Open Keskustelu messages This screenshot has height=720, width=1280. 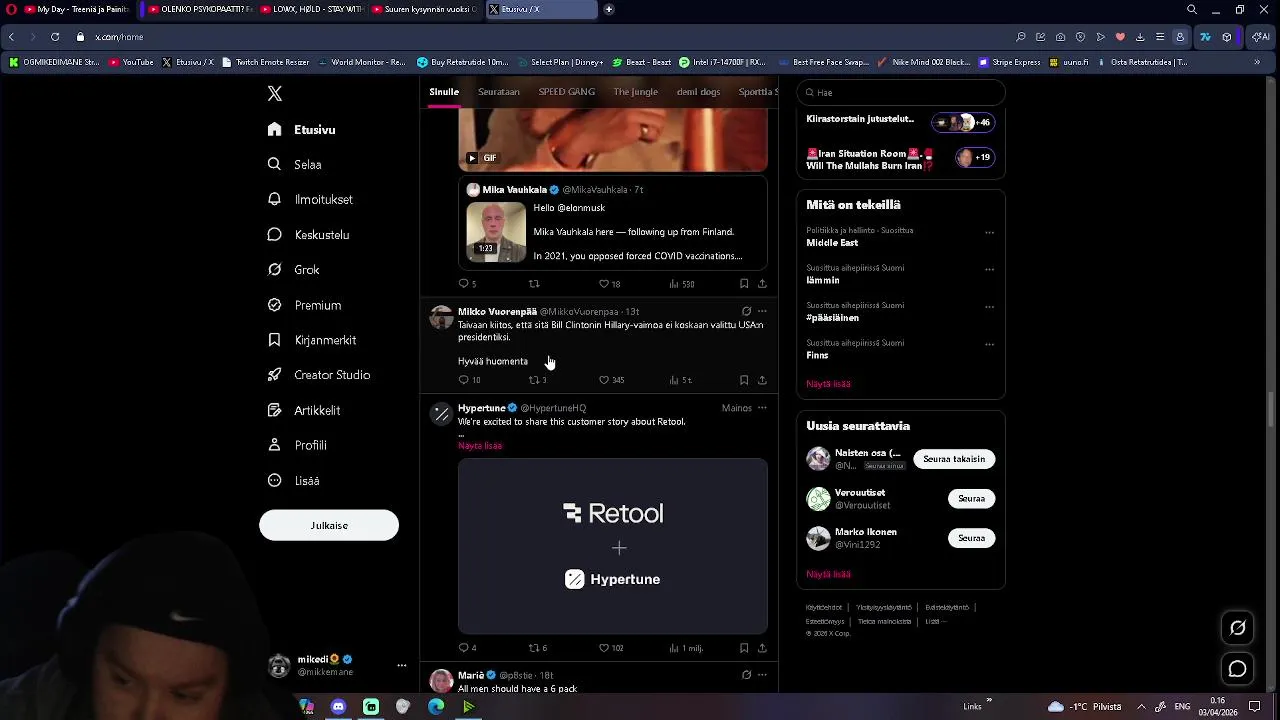(x=308, y=235)
